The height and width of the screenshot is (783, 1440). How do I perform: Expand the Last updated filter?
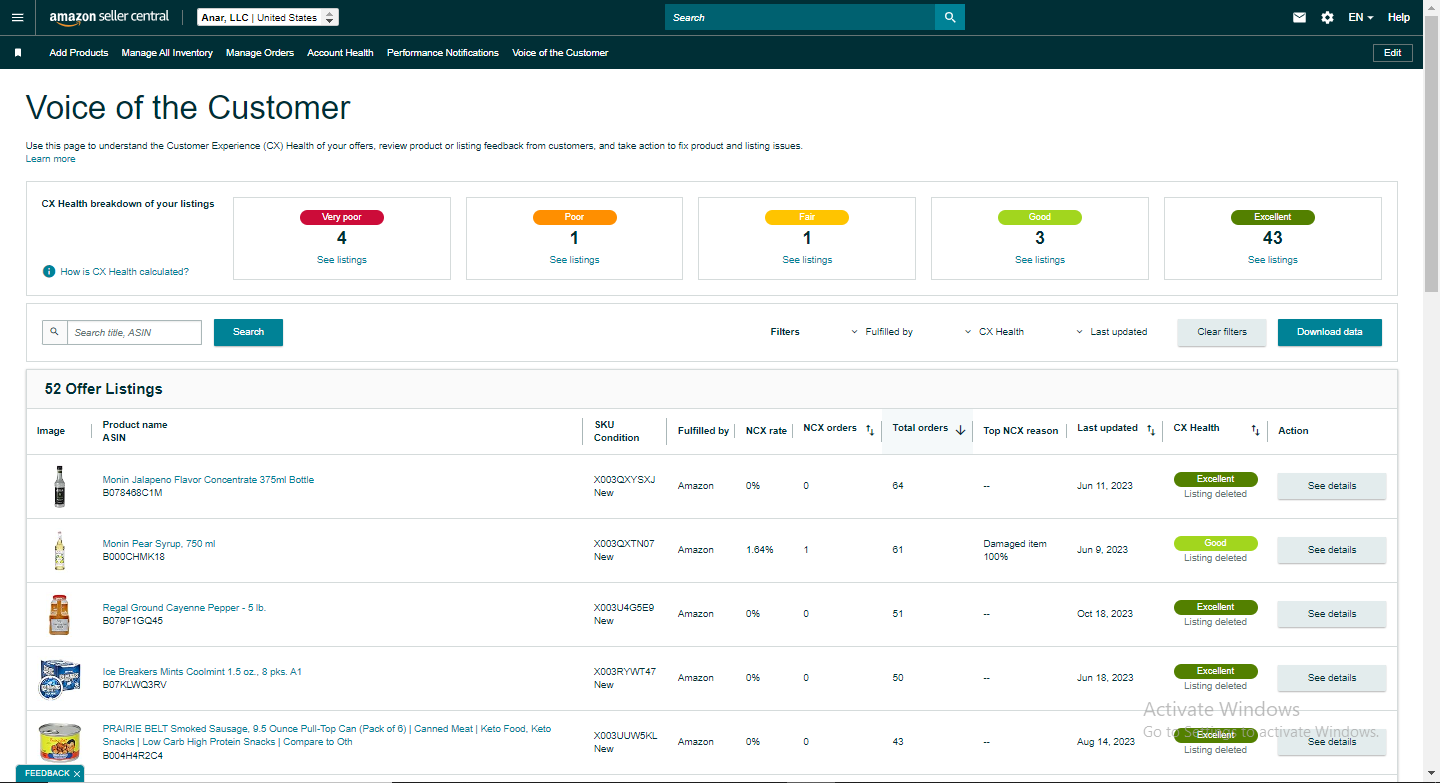click(x=1111, y=332)
